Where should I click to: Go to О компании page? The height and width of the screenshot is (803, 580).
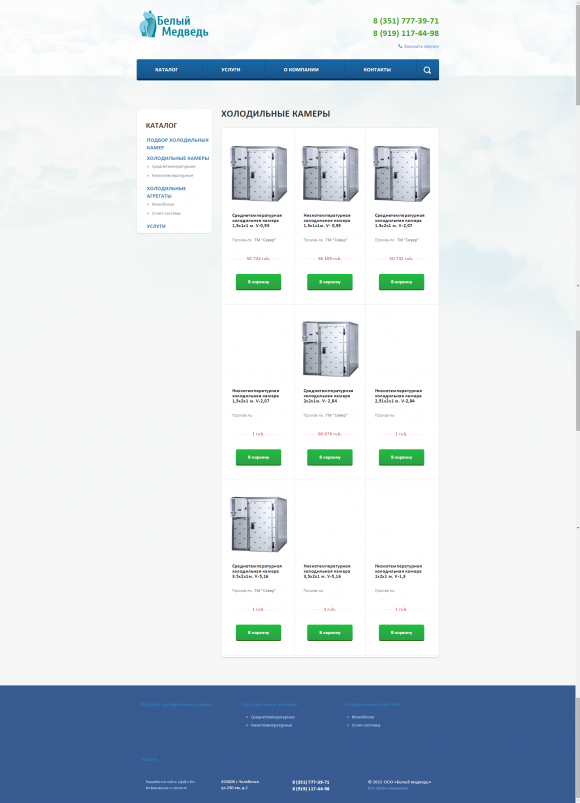(301, 70)
